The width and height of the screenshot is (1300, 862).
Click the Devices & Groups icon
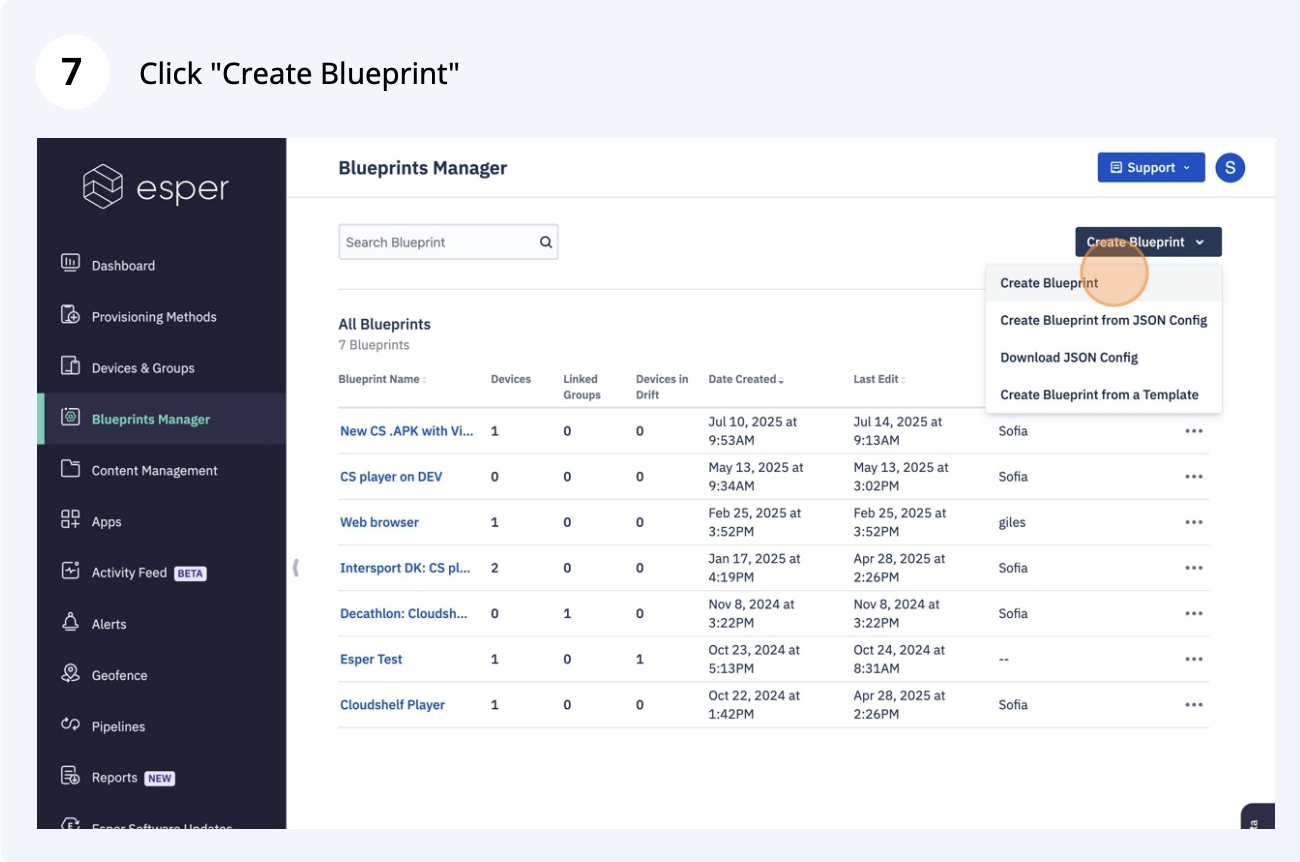pyautogui.click(x=70, y=366)
